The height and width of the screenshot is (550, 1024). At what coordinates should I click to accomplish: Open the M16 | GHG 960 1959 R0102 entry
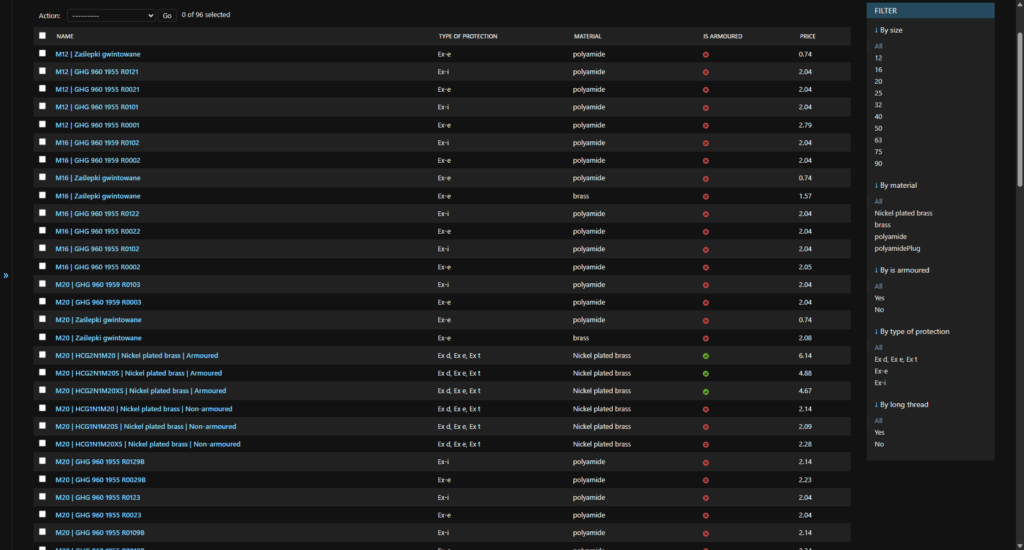click(97, 143)
